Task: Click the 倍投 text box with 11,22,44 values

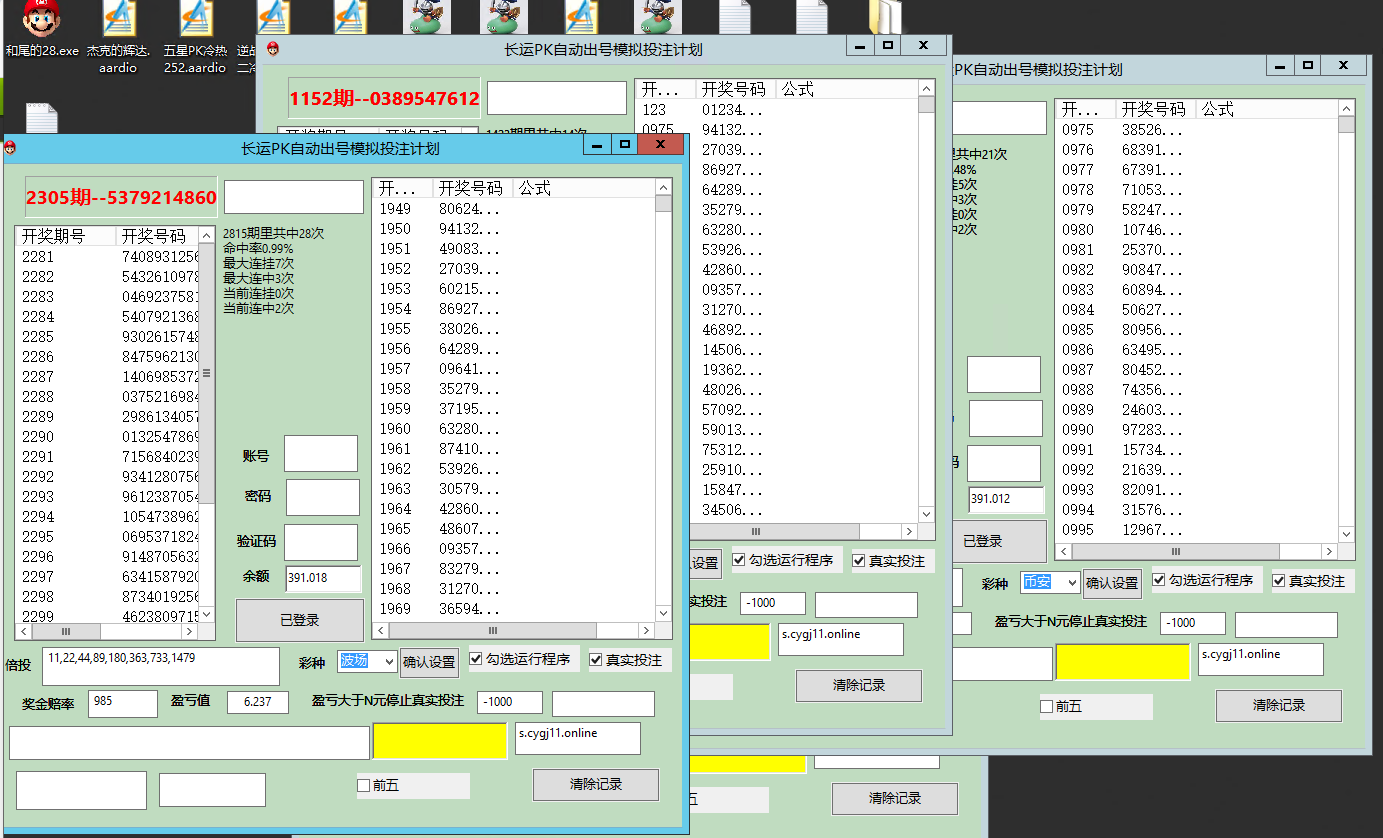Action: click(x=160, y=666)
